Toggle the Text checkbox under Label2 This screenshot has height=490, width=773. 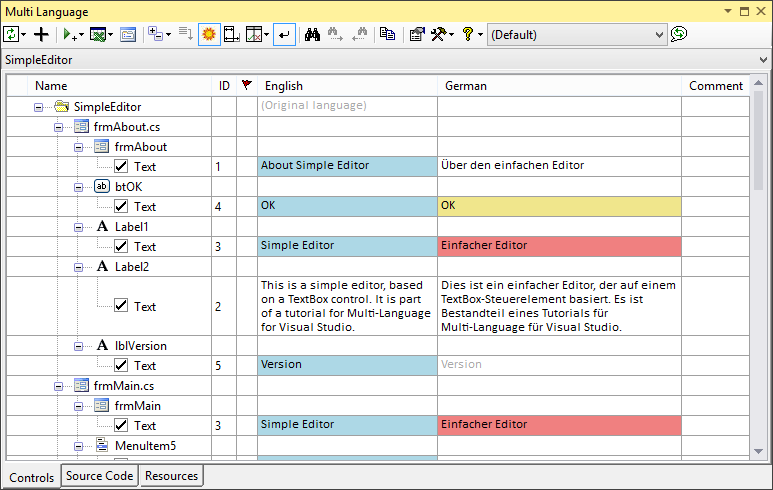tap(121, 306)
